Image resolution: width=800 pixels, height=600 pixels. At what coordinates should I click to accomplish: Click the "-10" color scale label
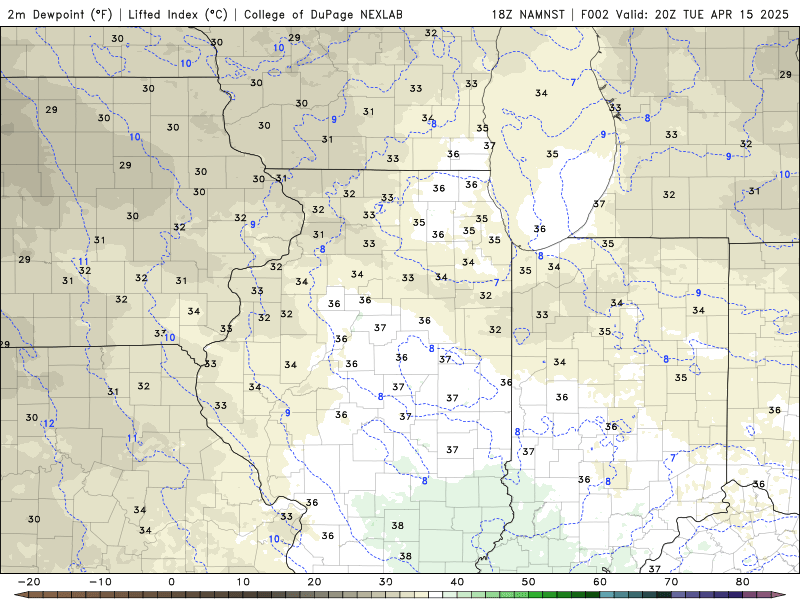(100, 582)
